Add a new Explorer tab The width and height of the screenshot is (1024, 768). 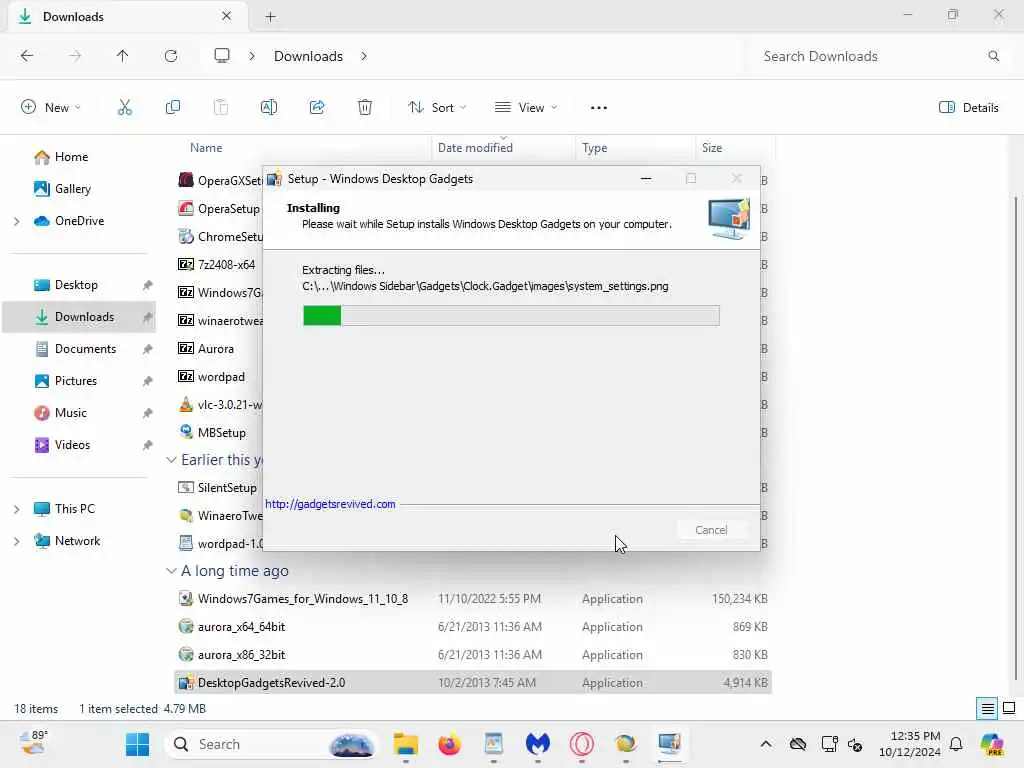tap(270, 17)
